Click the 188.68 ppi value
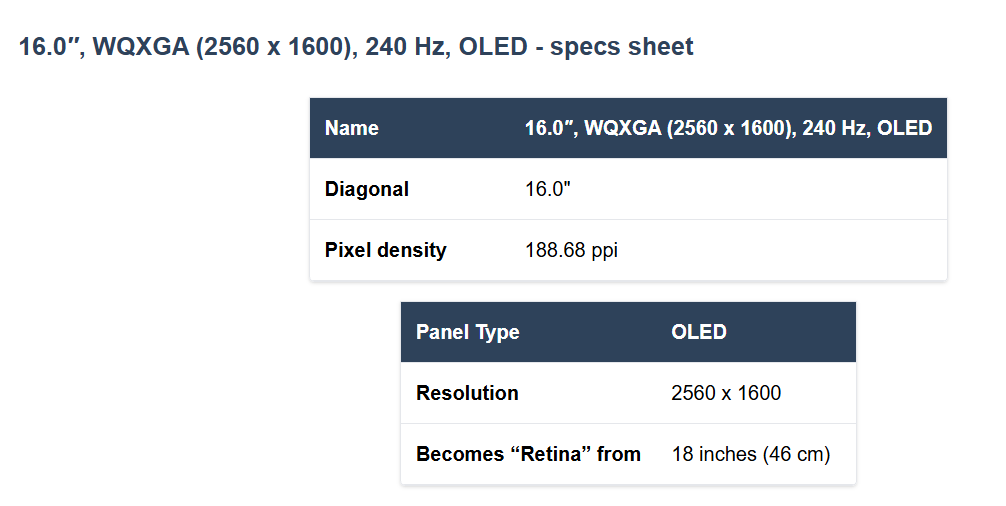 tap(571, 250)
